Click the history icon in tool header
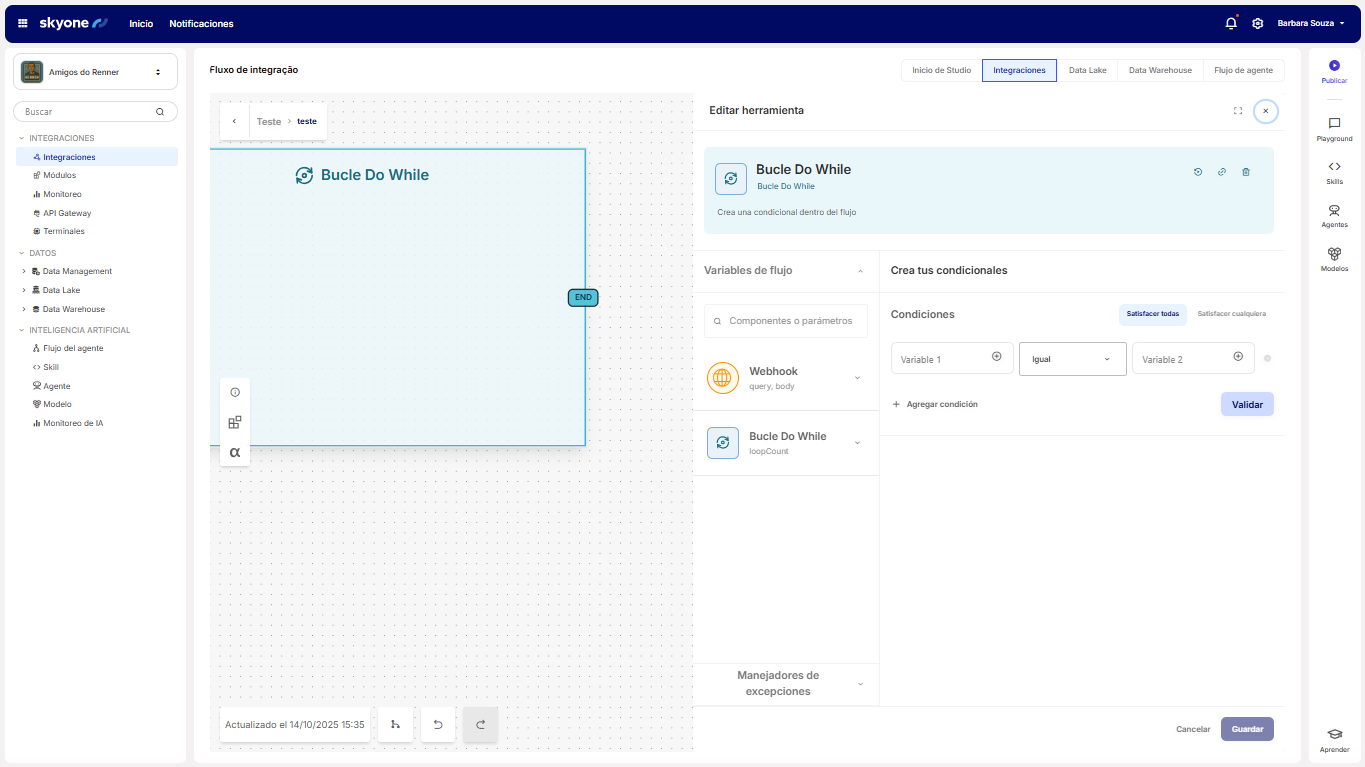Viewport: 1365px width, 767px height. point(1198,172)
